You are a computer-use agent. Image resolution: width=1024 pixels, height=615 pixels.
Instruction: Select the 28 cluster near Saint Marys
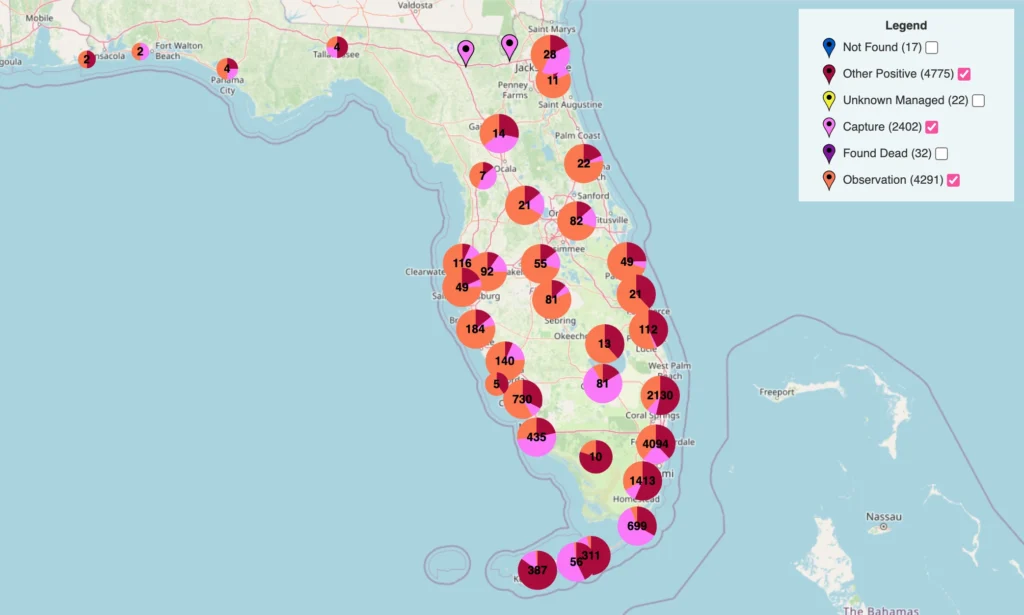pos(549,55)
